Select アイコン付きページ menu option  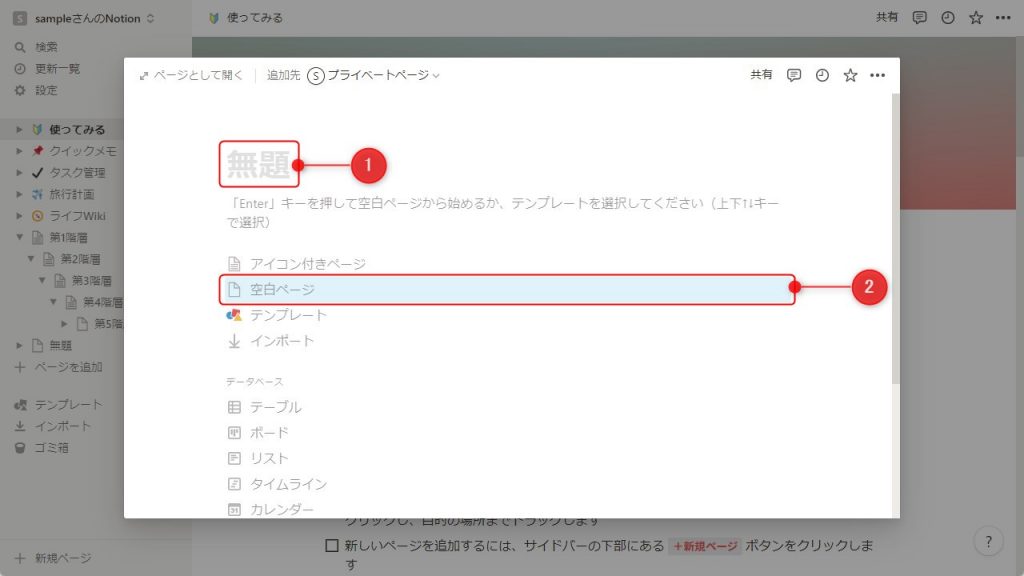click(507, 264)
